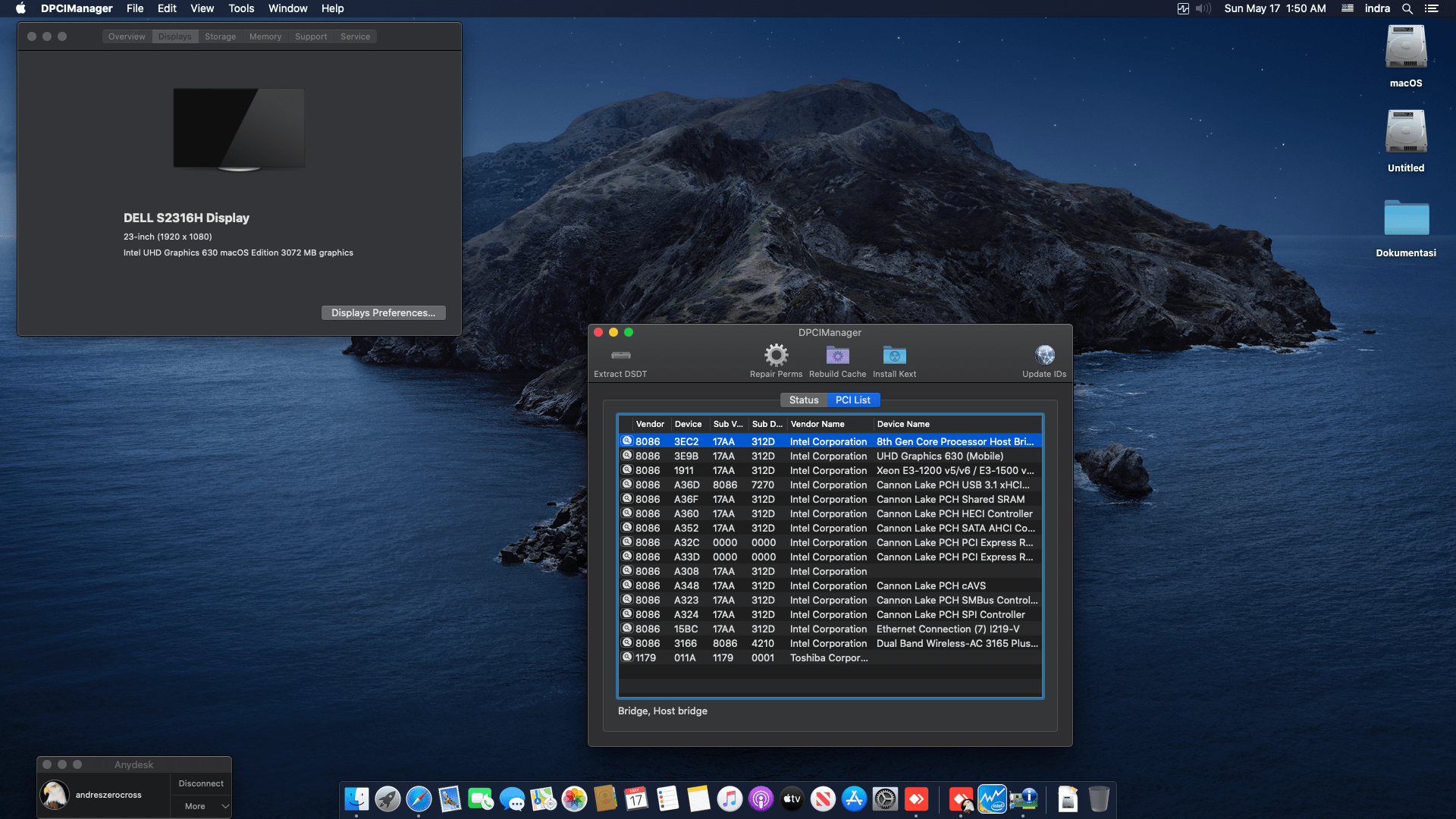Open App Store from the Dock
This screenshot has height=819, width=1456.
[x=854, y=799]
